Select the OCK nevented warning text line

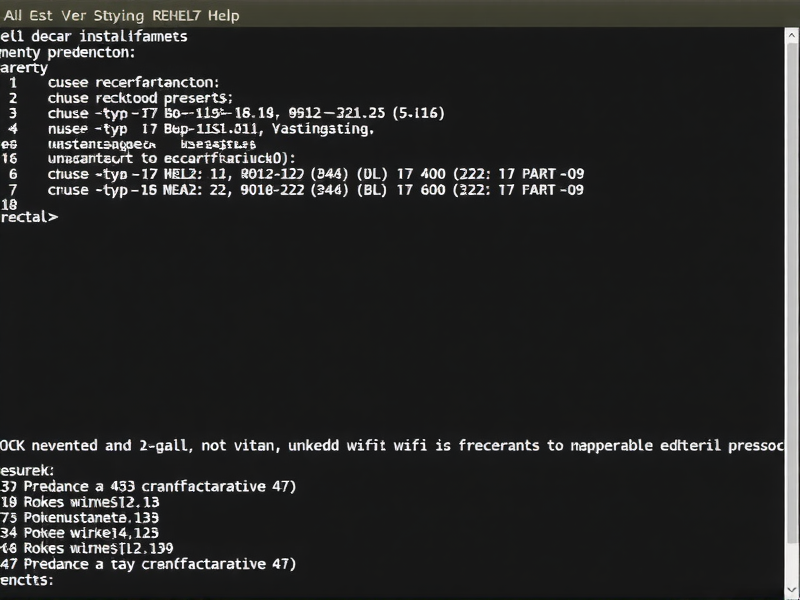point(300,445)
